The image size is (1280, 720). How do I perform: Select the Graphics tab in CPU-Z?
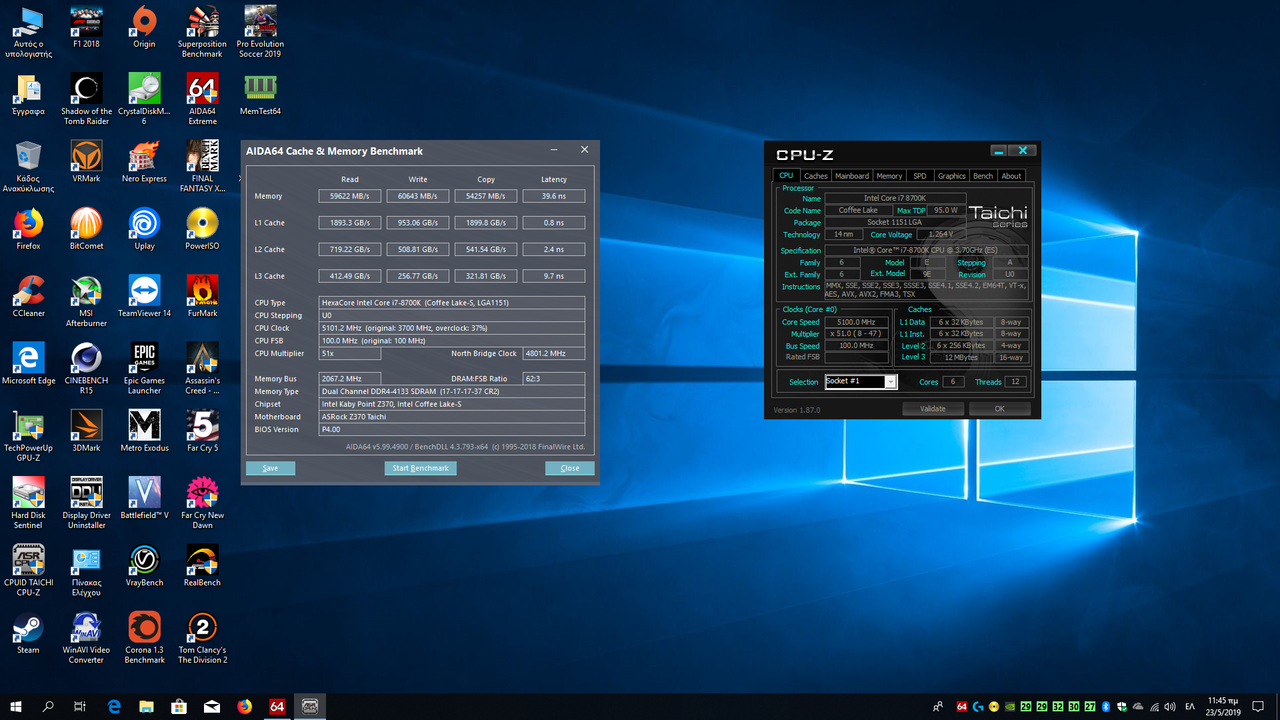[x=952, y=176]
